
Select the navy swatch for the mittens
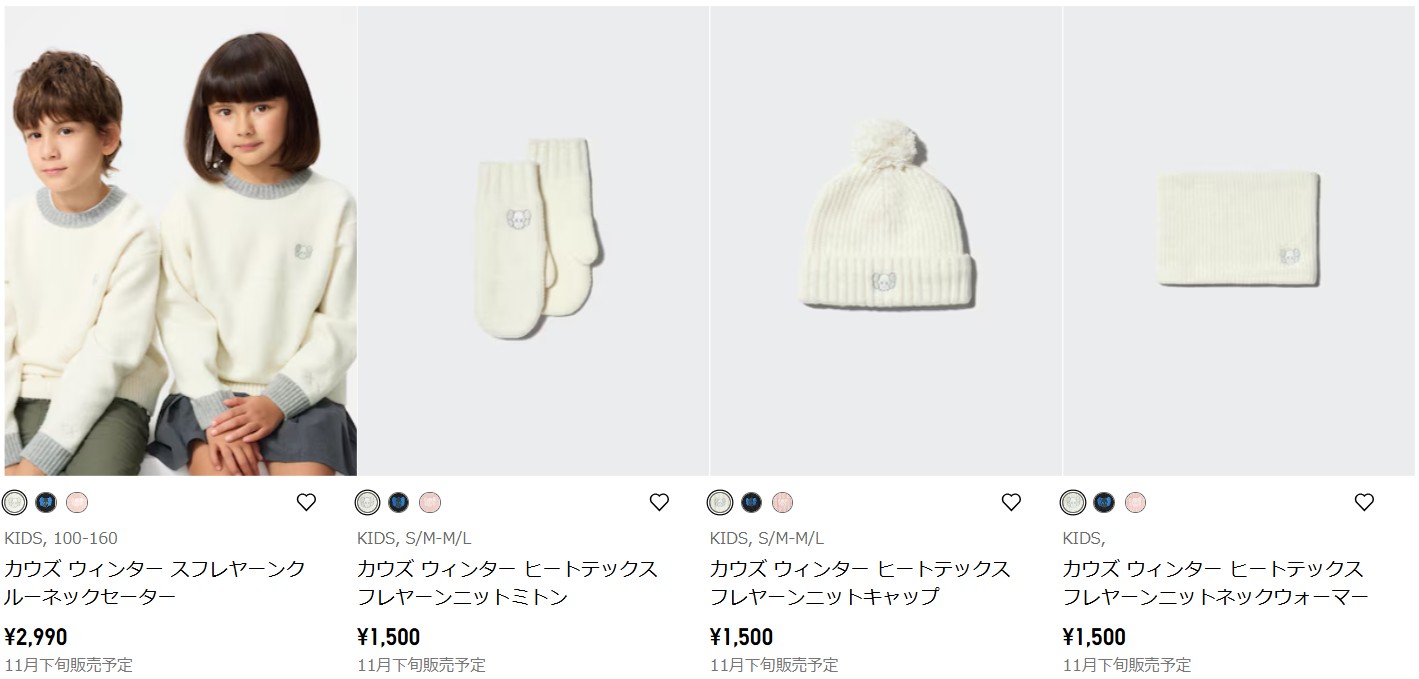point(399,503)
